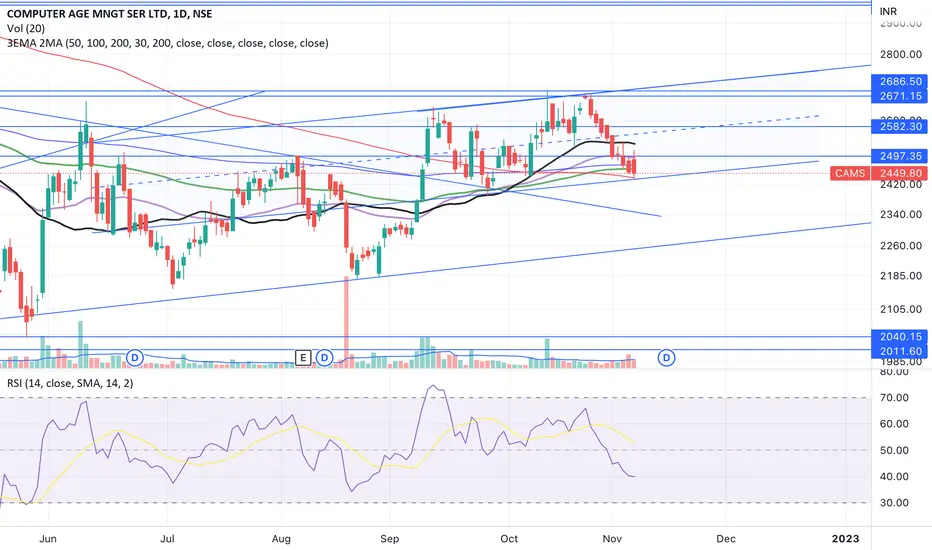The width and height of the screenshot is (932, 550).
Task: Click the 2340.00 price scale value
Action: (x=900, y=214)
